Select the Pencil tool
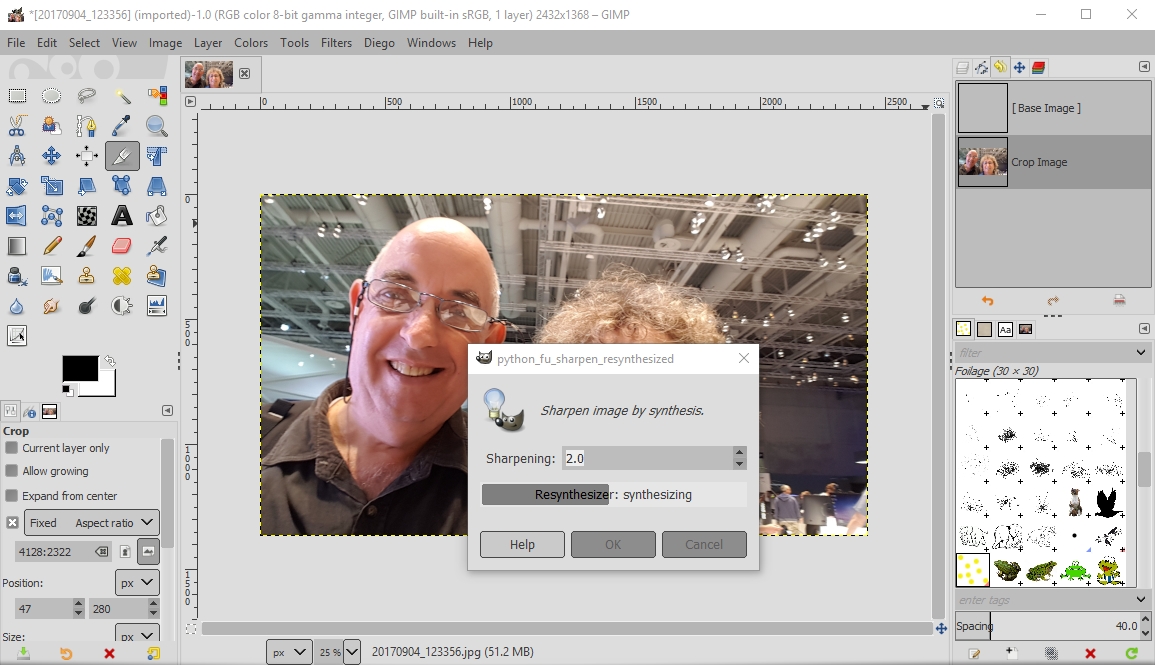1155x665 pixels. (x=52, y=246)
